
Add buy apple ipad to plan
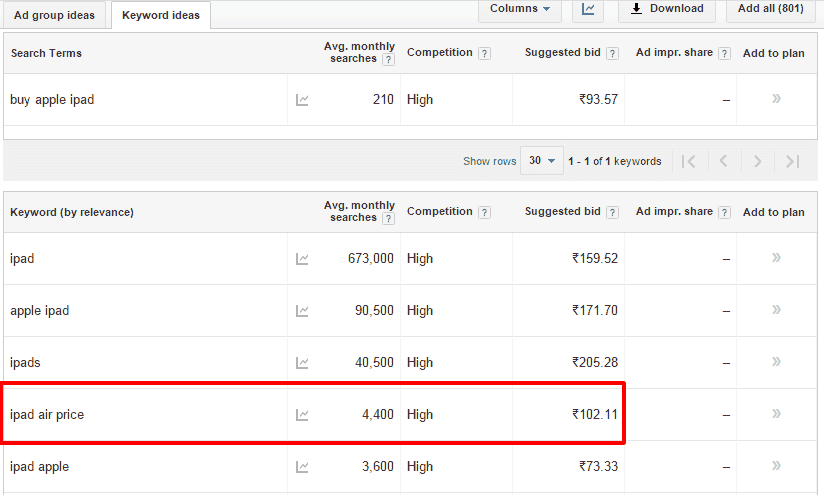776,99
